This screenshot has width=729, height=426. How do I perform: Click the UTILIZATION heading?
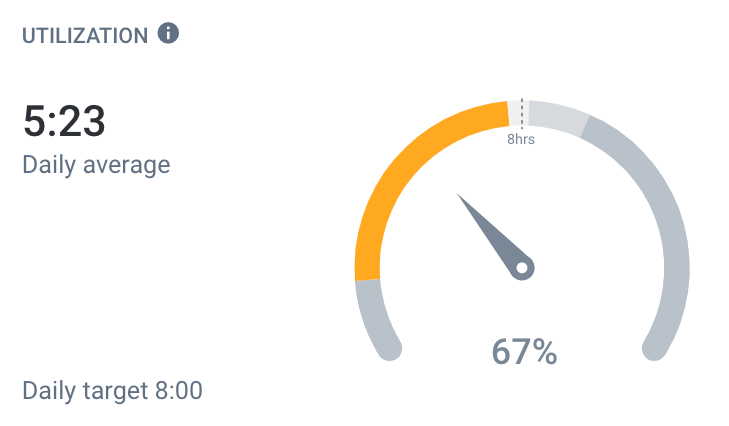(85, 36)
